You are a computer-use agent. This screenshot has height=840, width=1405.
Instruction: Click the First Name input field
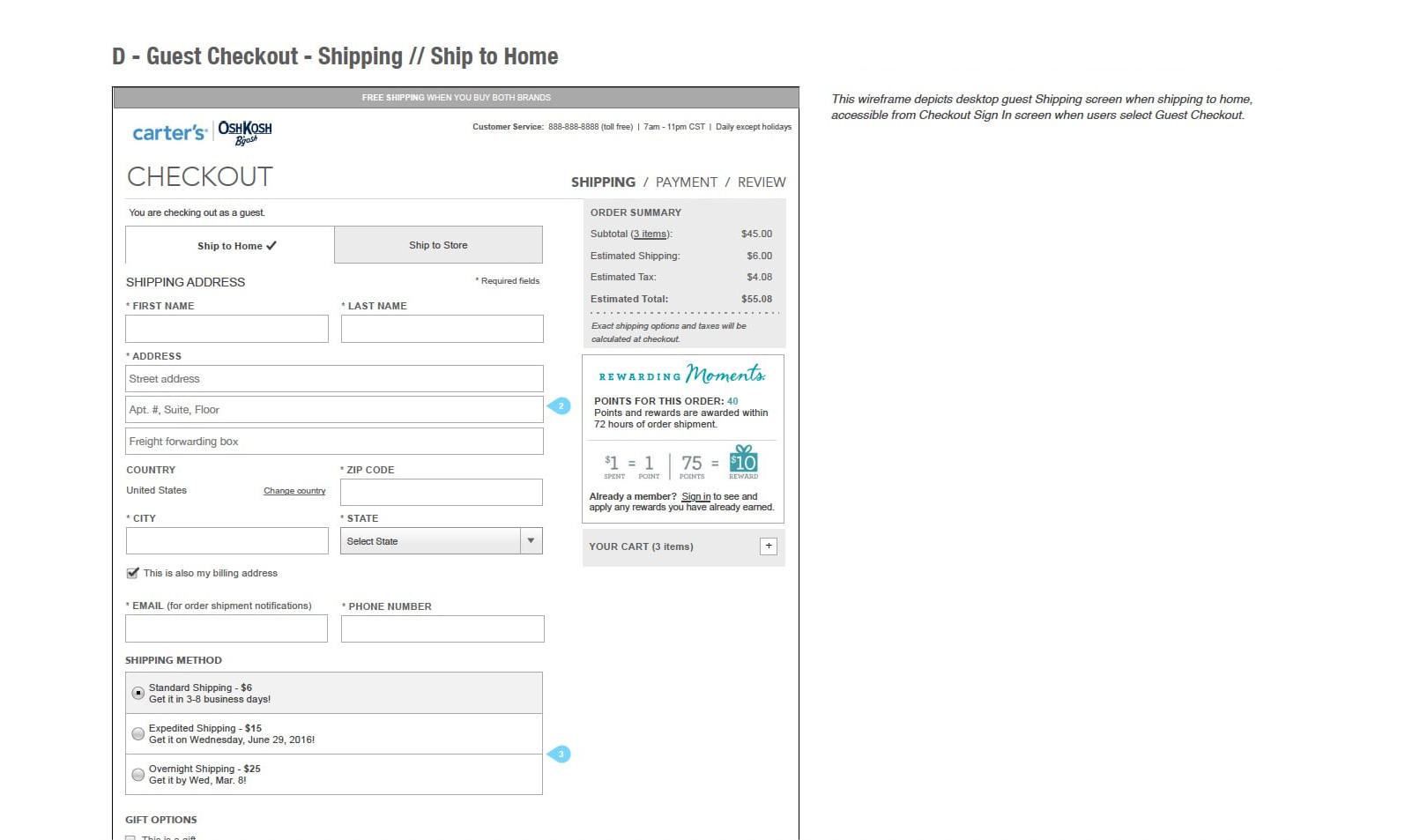pos(227,329)
